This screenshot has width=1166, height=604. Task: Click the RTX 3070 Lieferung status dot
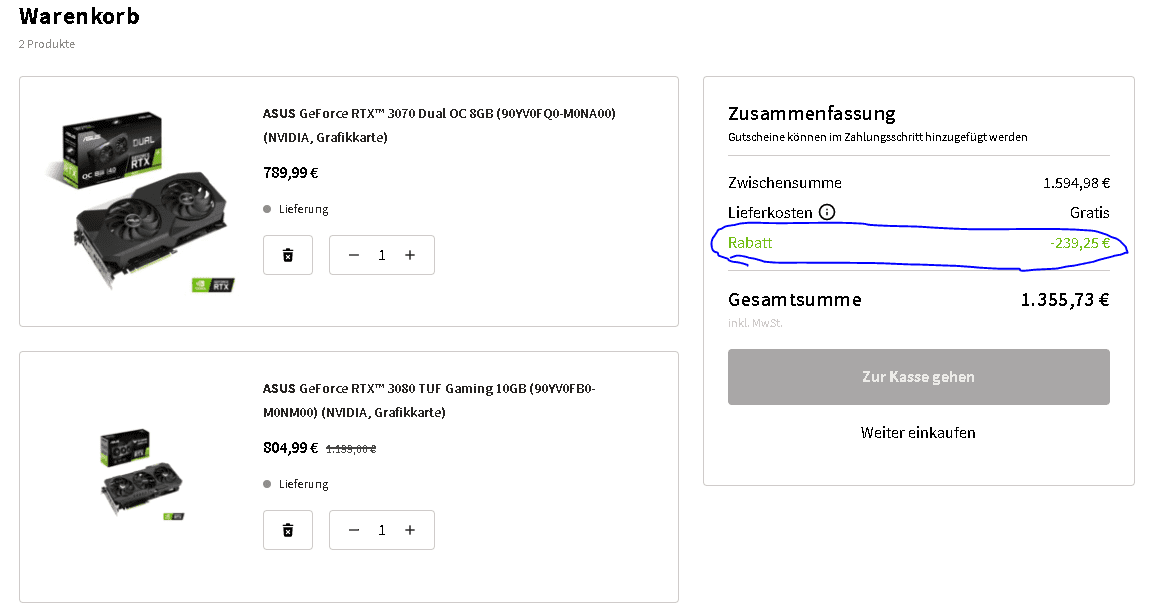click(x=267, y=209)
